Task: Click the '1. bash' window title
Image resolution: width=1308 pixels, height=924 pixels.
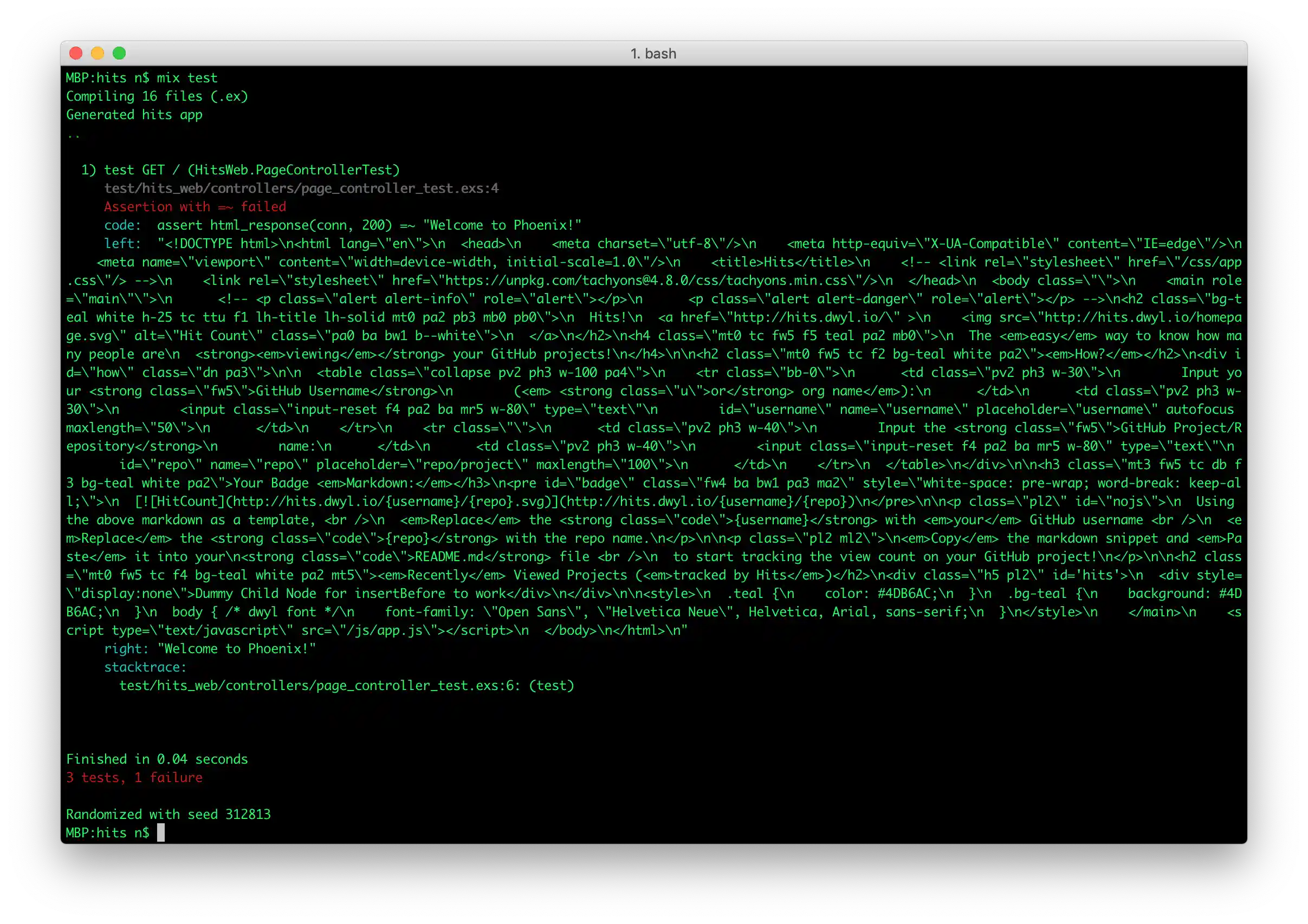Action: [653, 54]
